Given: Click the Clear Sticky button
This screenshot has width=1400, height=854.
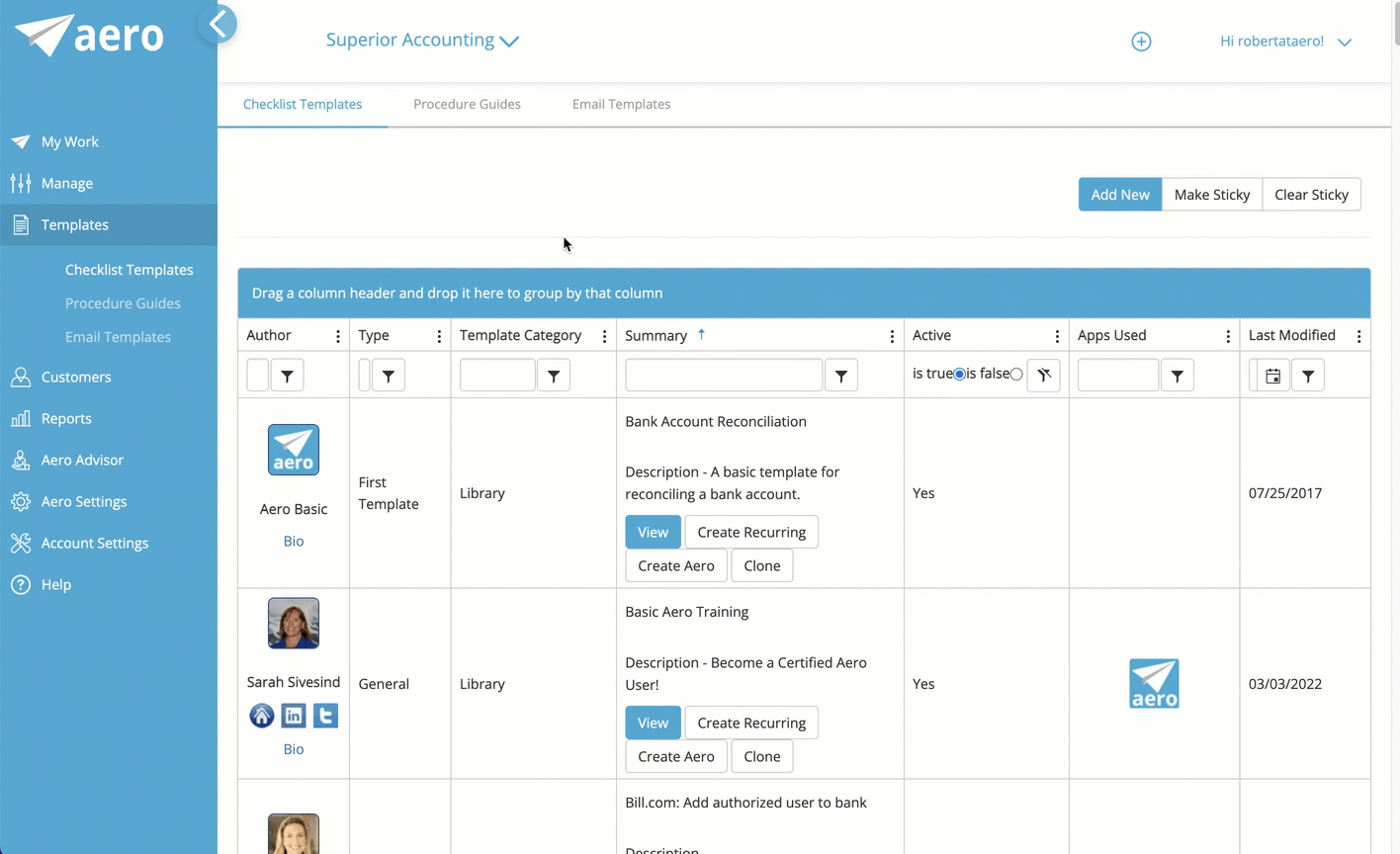Looking at the screenshot, I should pos(1311,195).
